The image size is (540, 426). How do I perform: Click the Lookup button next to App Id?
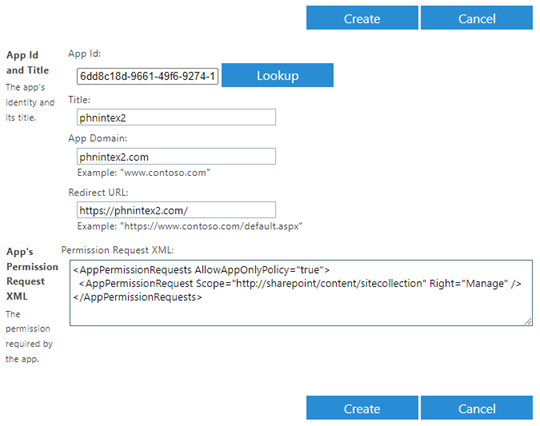278,75
